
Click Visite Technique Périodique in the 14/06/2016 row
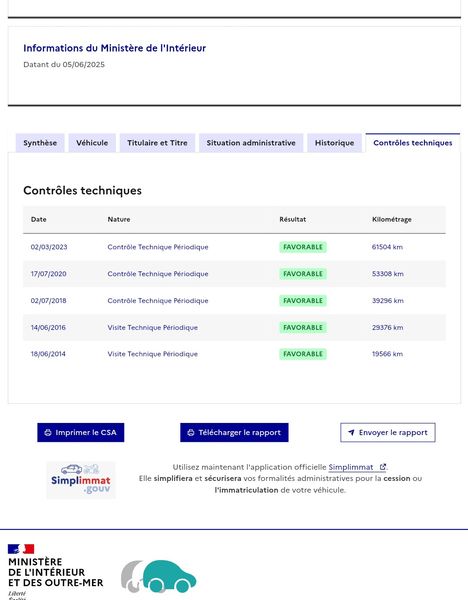[153, 327]
